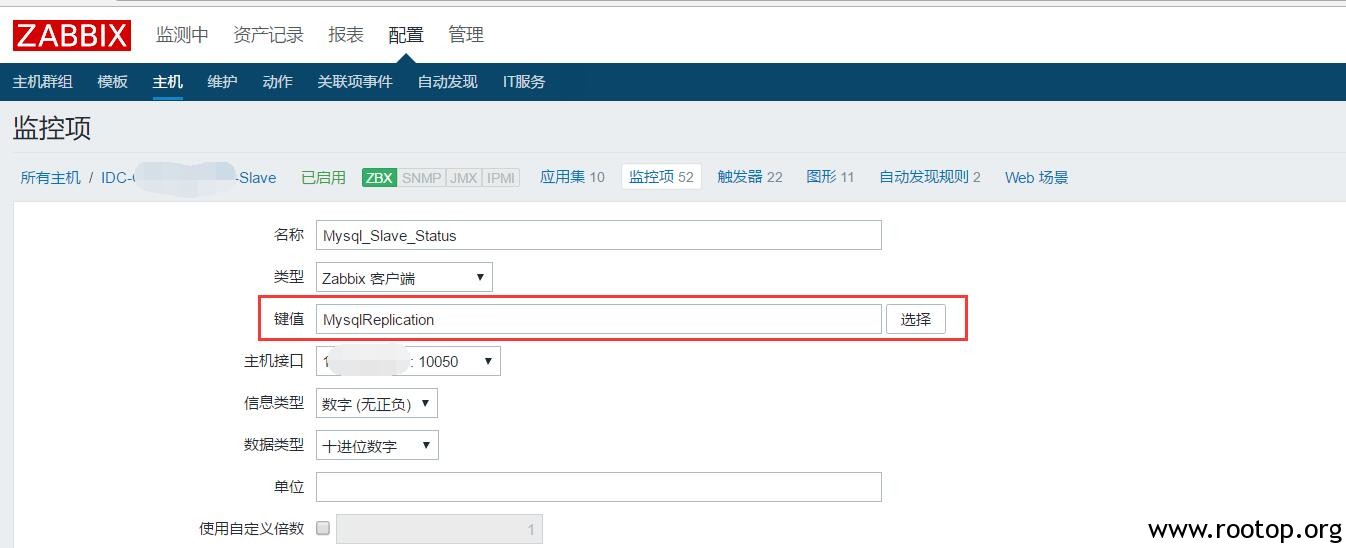Image resolution: width=1346 pixels, height=548 pixels.
Task: Go to 模板 submenu
Action: [x=113, y=82]
